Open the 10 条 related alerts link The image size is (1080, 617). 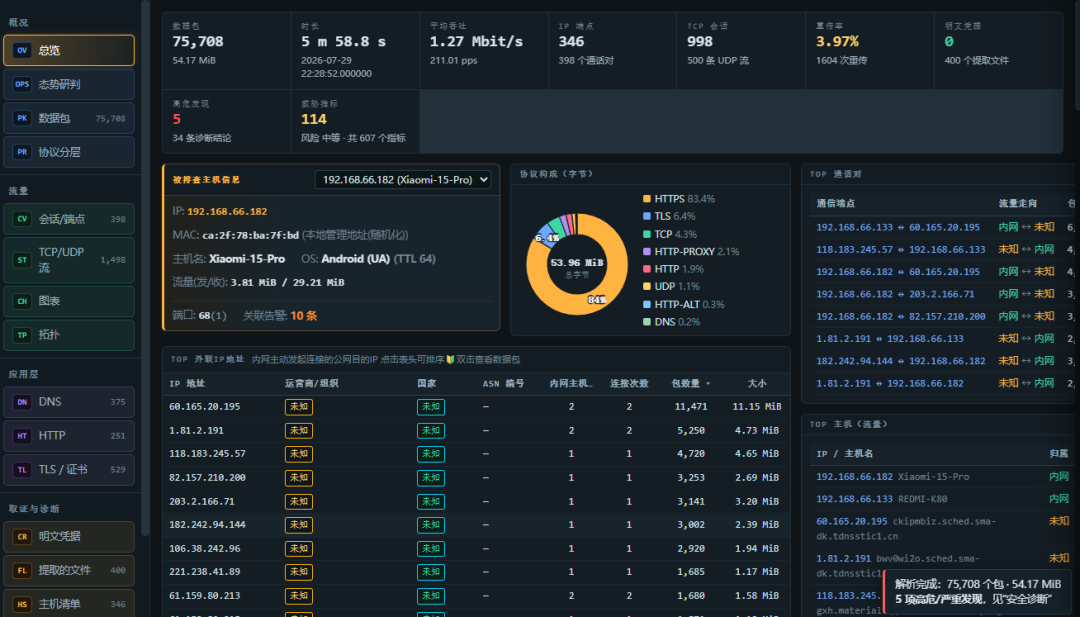pos(304,315)
